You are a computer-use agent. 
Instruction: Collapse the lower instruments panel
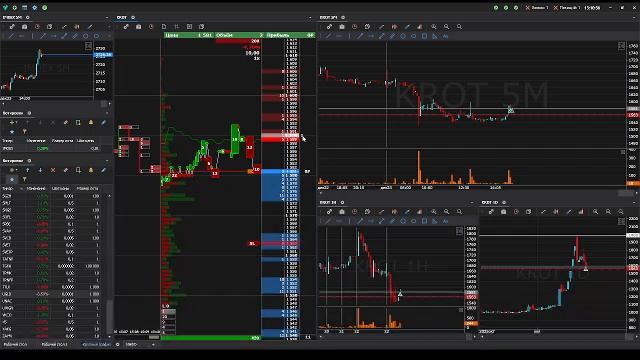pyautogui.click(x=107, y=161)
